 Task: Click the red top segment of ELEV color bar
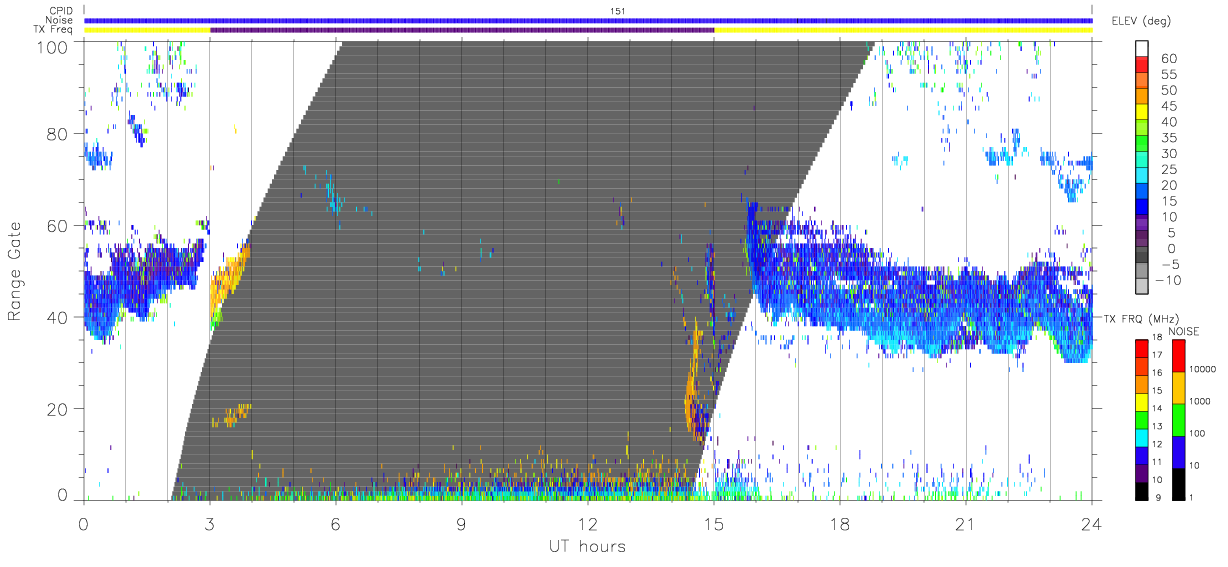tap(1141, 66)
